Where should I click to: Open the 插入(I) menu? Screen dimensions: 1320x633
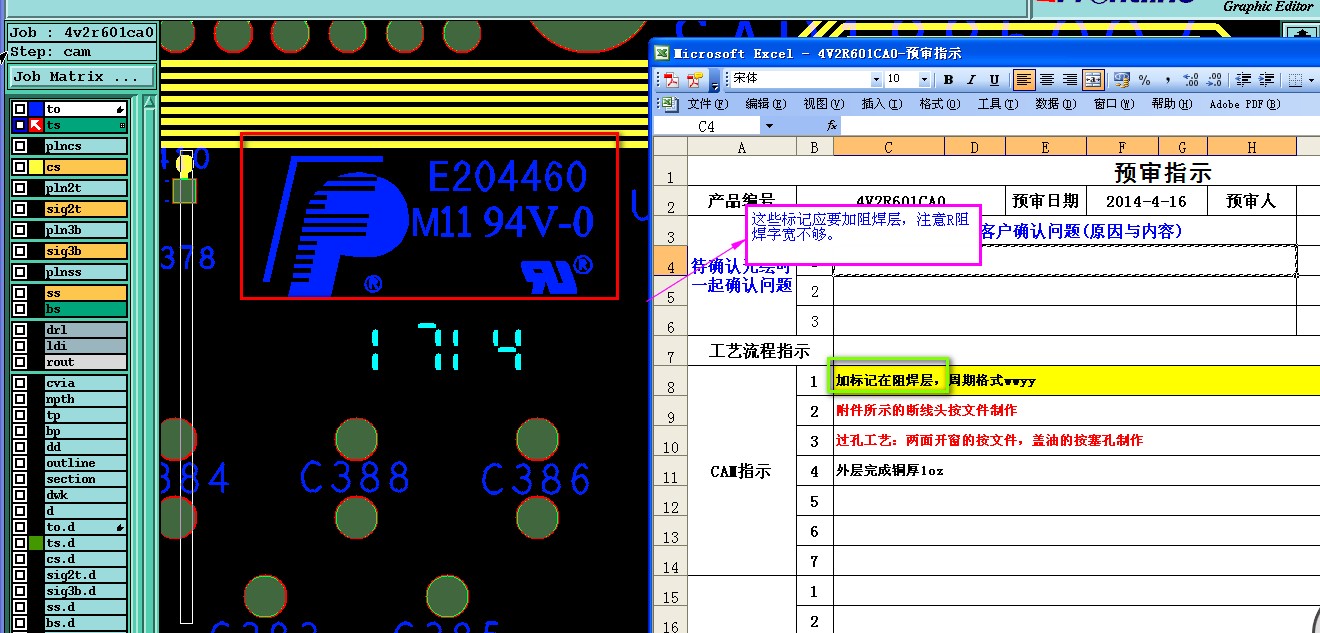(x=881, y=104)
